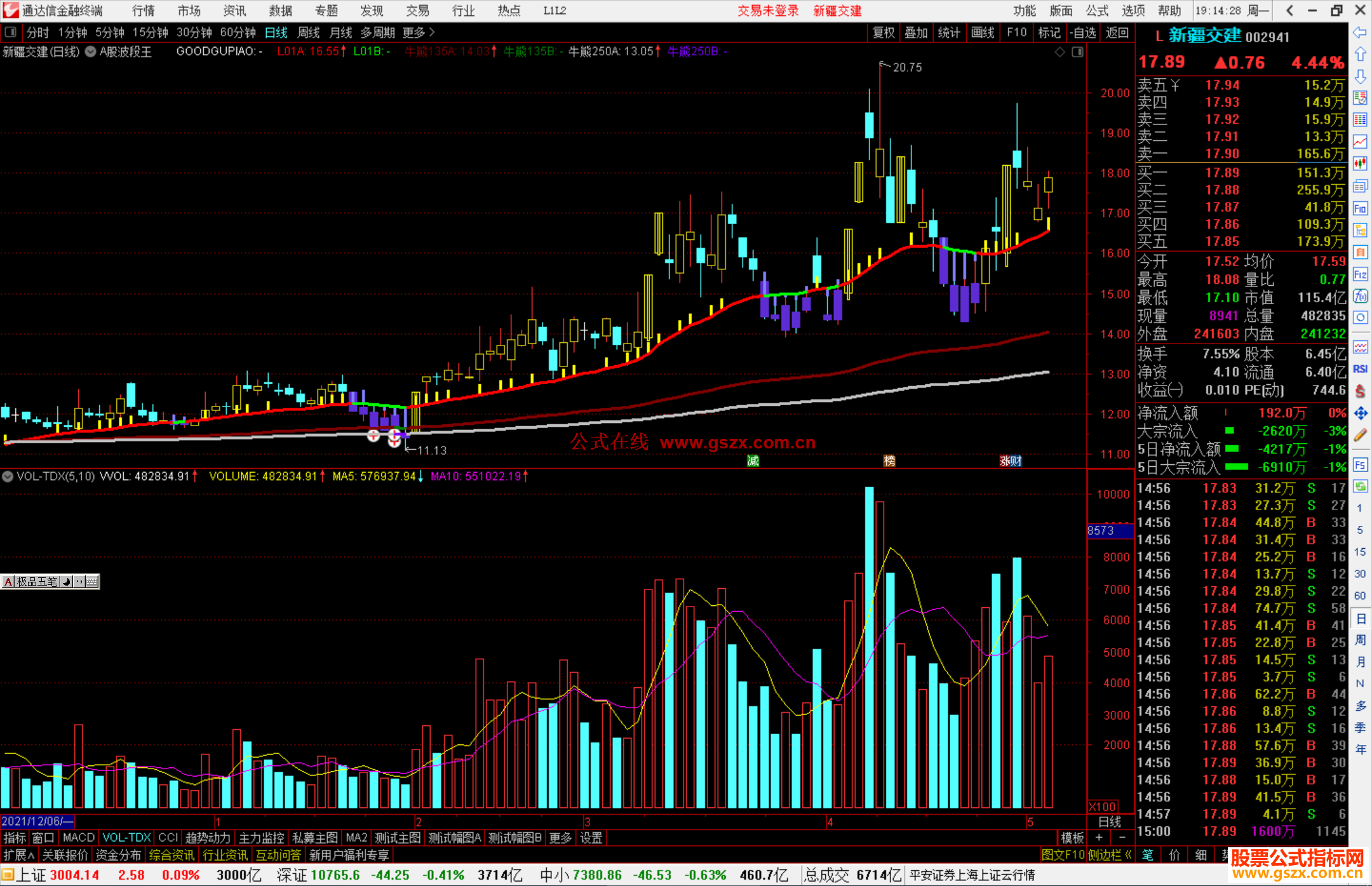Expand the 扩展 panel arrow at bottom
The width and height of the screenshot is (1372, 886).
click(19, 856)
